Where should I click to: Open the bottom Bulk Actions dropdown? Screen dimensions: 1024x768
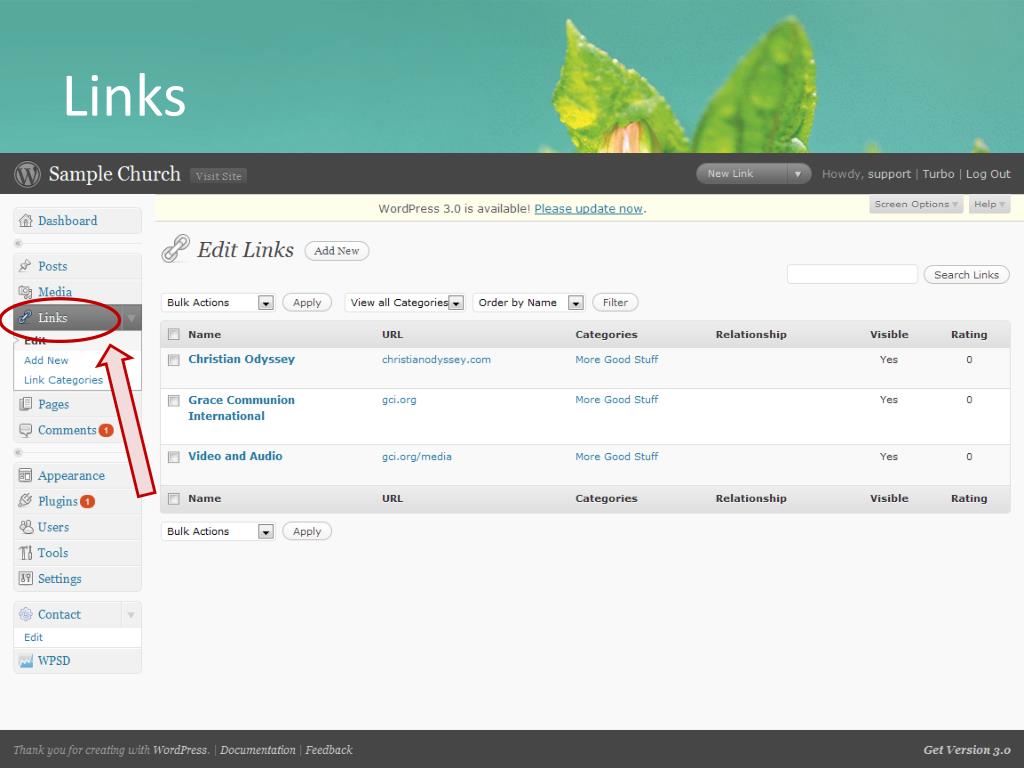[x=217, y=532]
